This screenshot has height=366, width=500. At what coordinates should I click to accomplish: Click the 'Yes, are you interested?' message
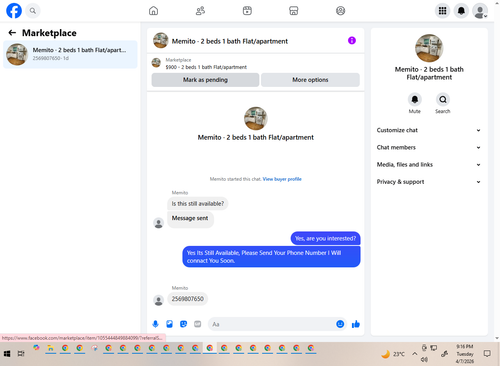pos(325,238)
